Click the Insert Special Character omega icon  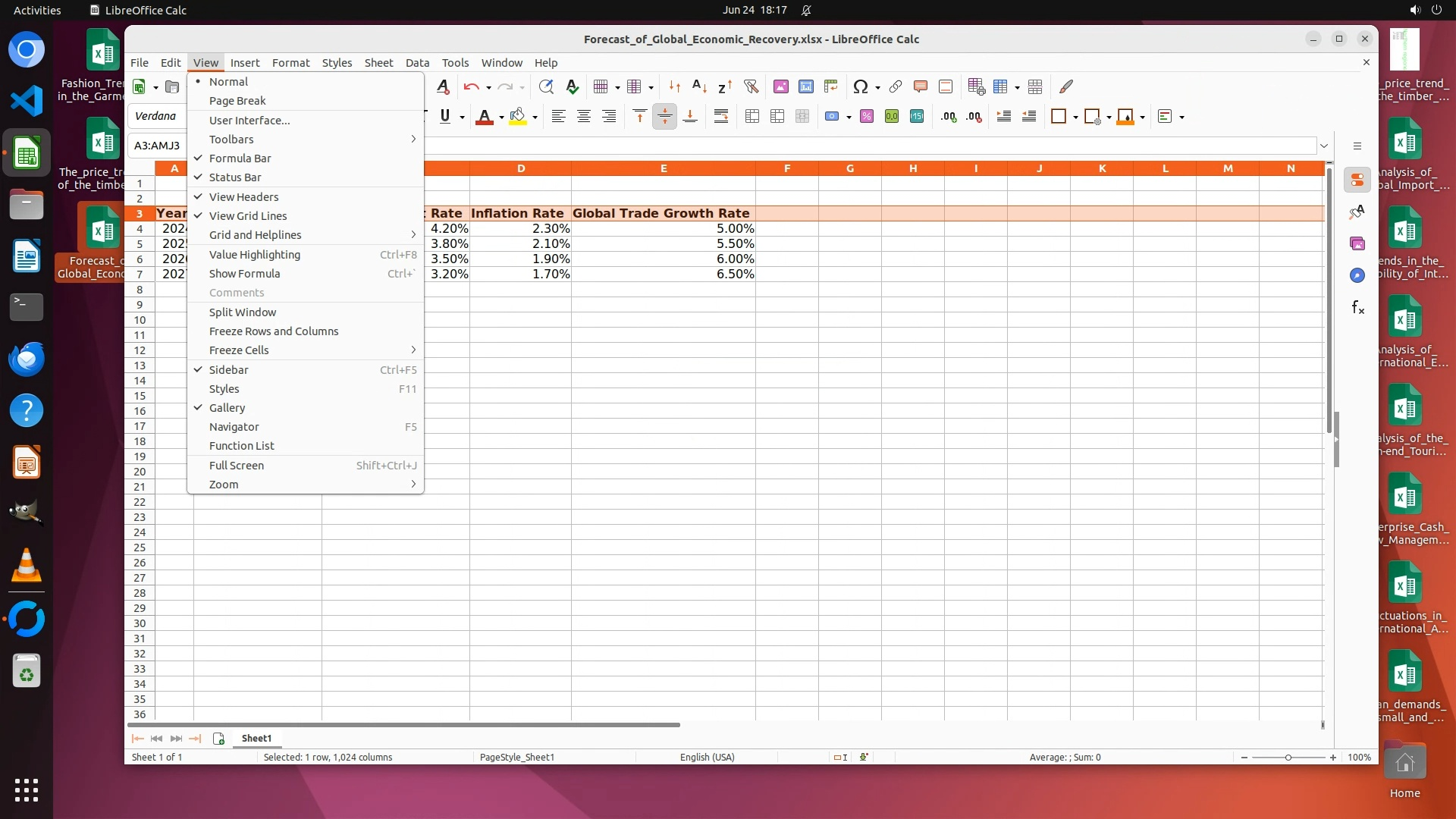859,86
